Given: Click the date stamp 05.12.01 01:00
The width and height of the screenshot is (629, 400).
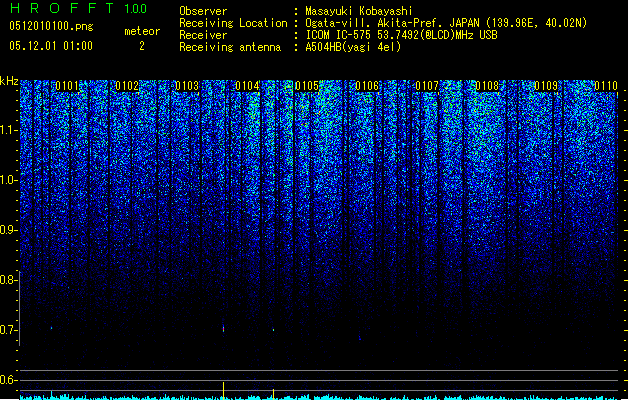Looking at the screenshot, I should point(51,46).
